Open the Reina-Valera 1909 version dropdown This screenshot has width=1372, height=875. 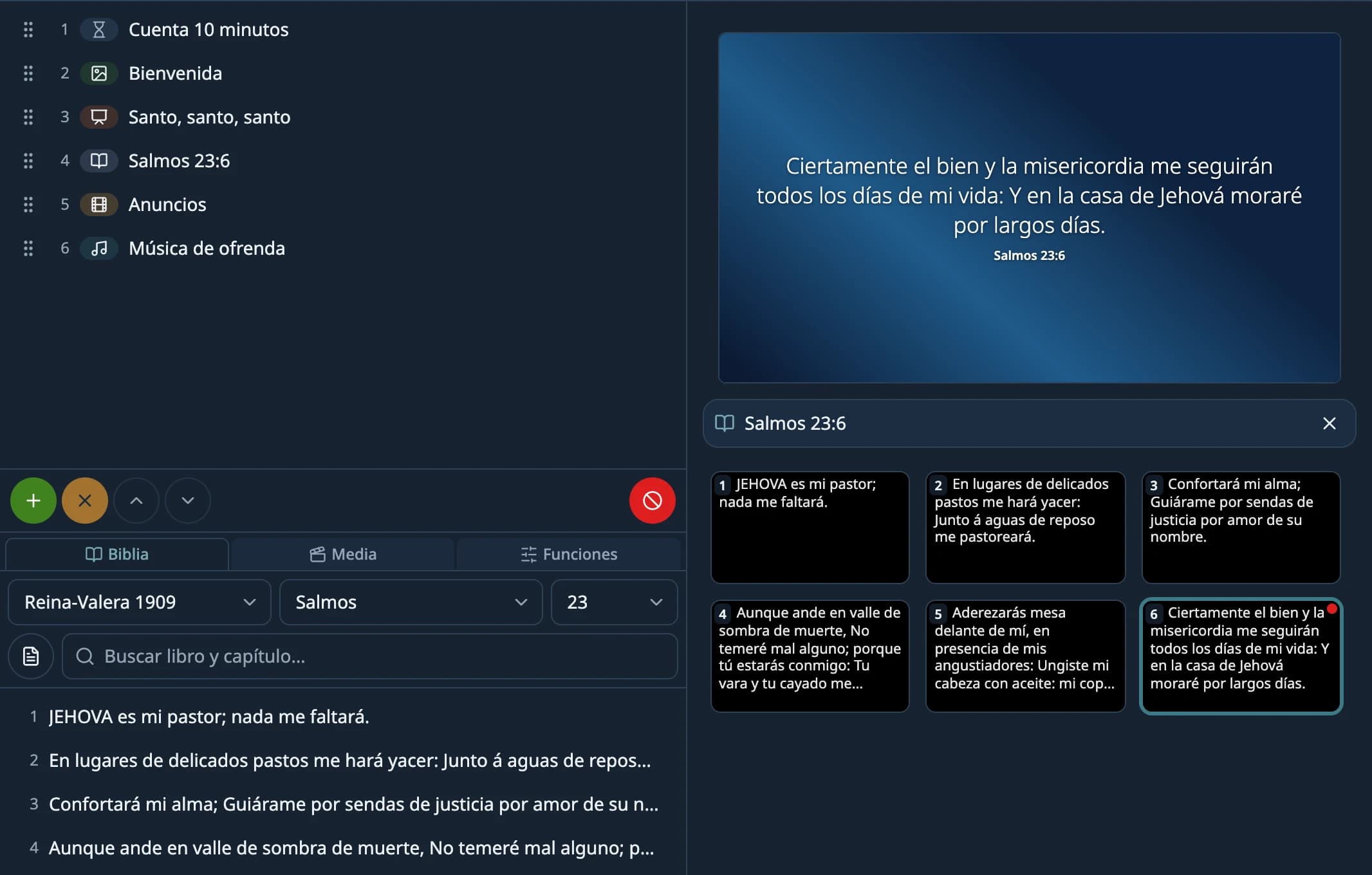pos(140,602)
